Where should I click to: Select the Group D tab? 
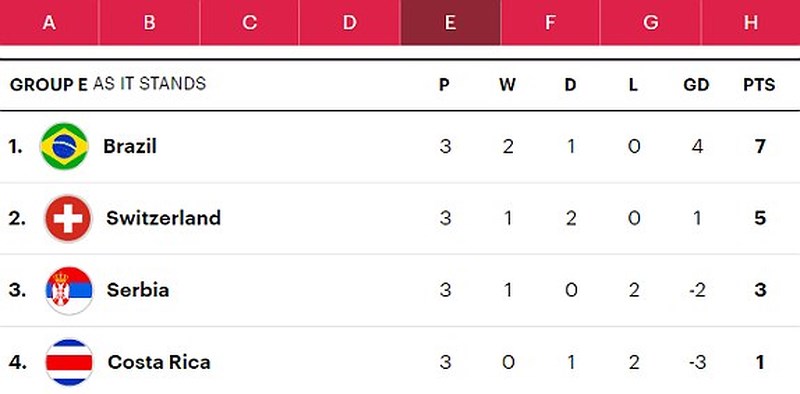349,22
